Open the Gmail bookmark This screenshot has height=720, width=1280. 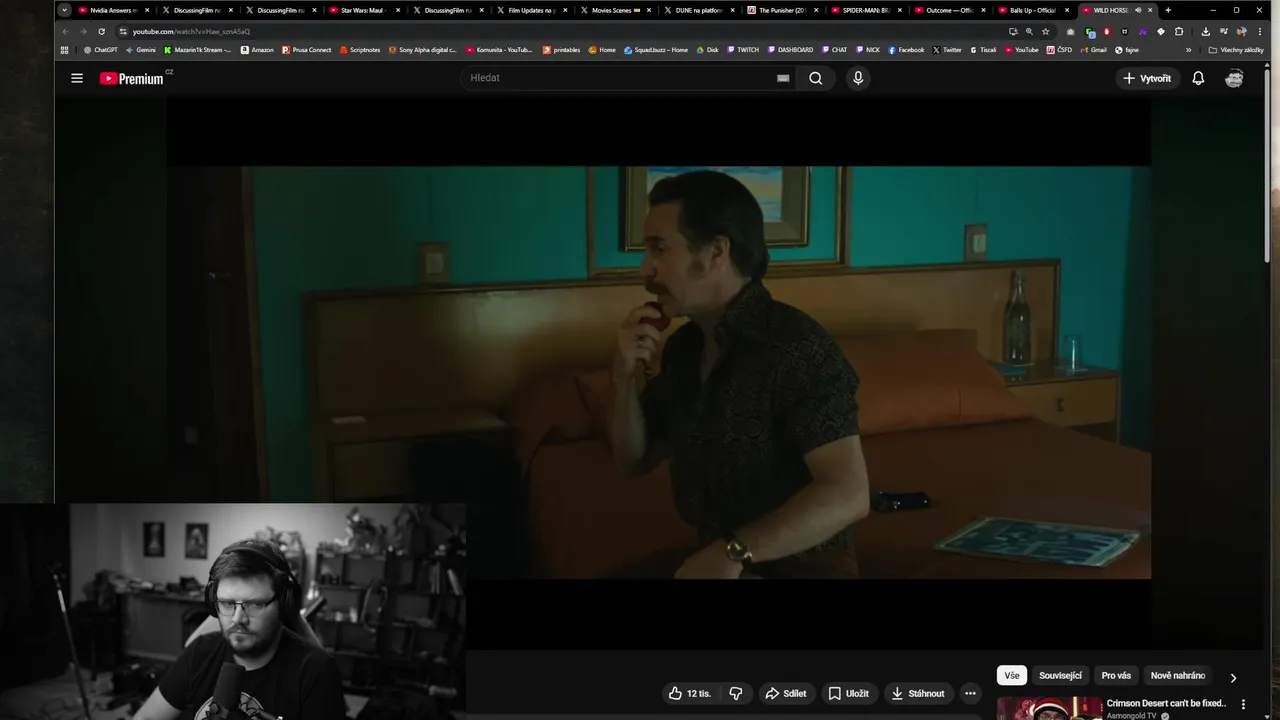coord(1093,49)
